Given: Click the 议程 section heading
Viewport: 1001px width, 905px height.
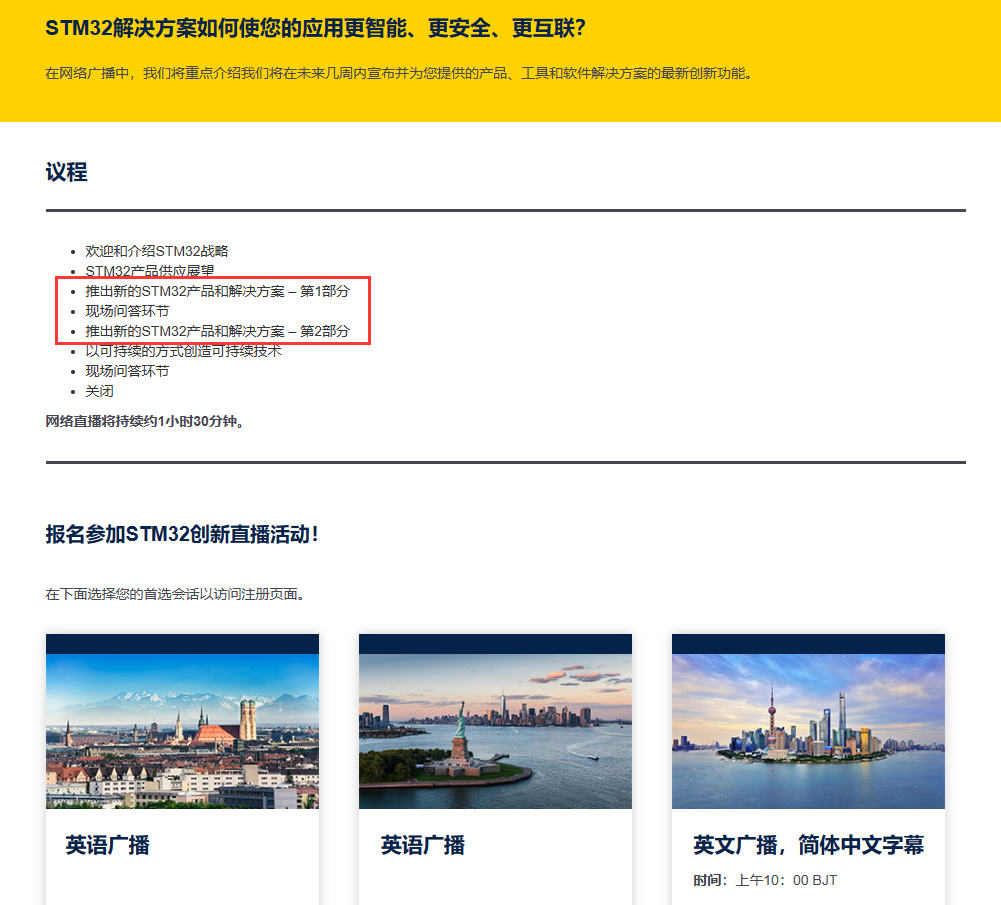Looking at the screenshot, I should 66,172.
